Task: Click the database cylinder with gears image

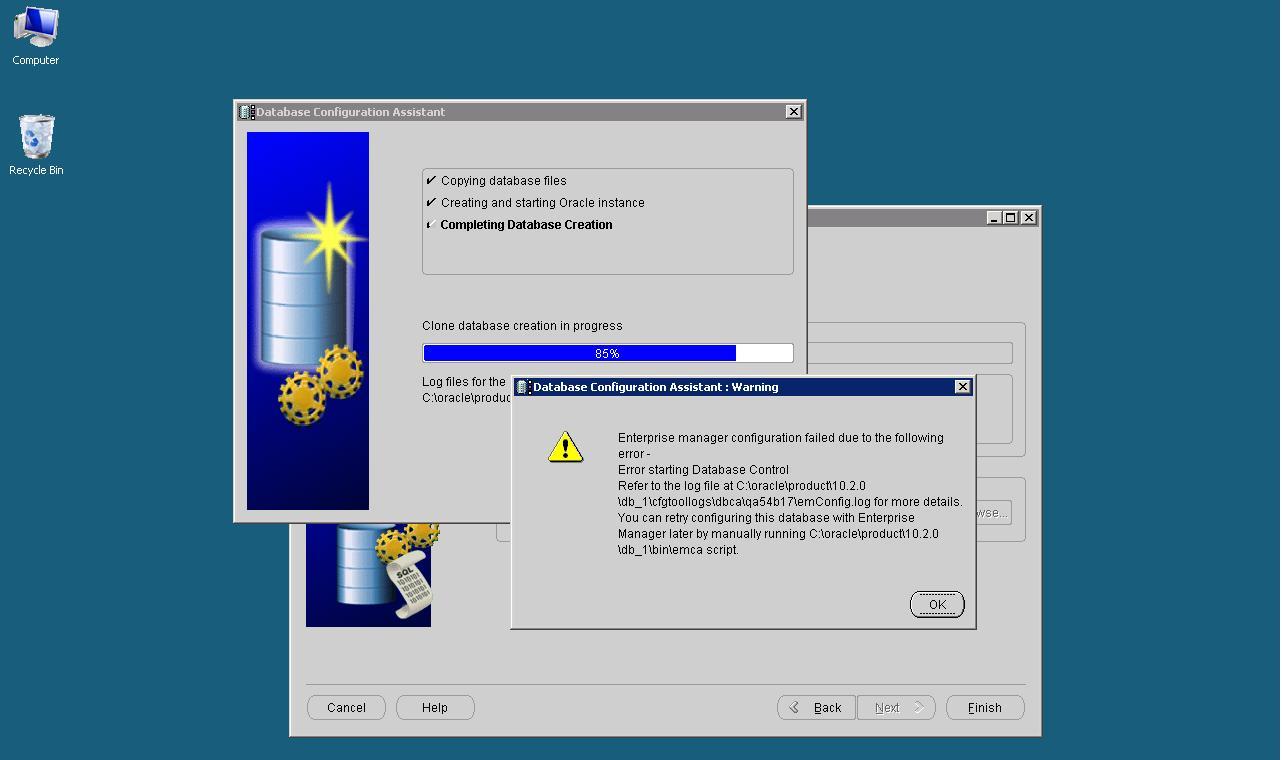Action: pos(308,320)
